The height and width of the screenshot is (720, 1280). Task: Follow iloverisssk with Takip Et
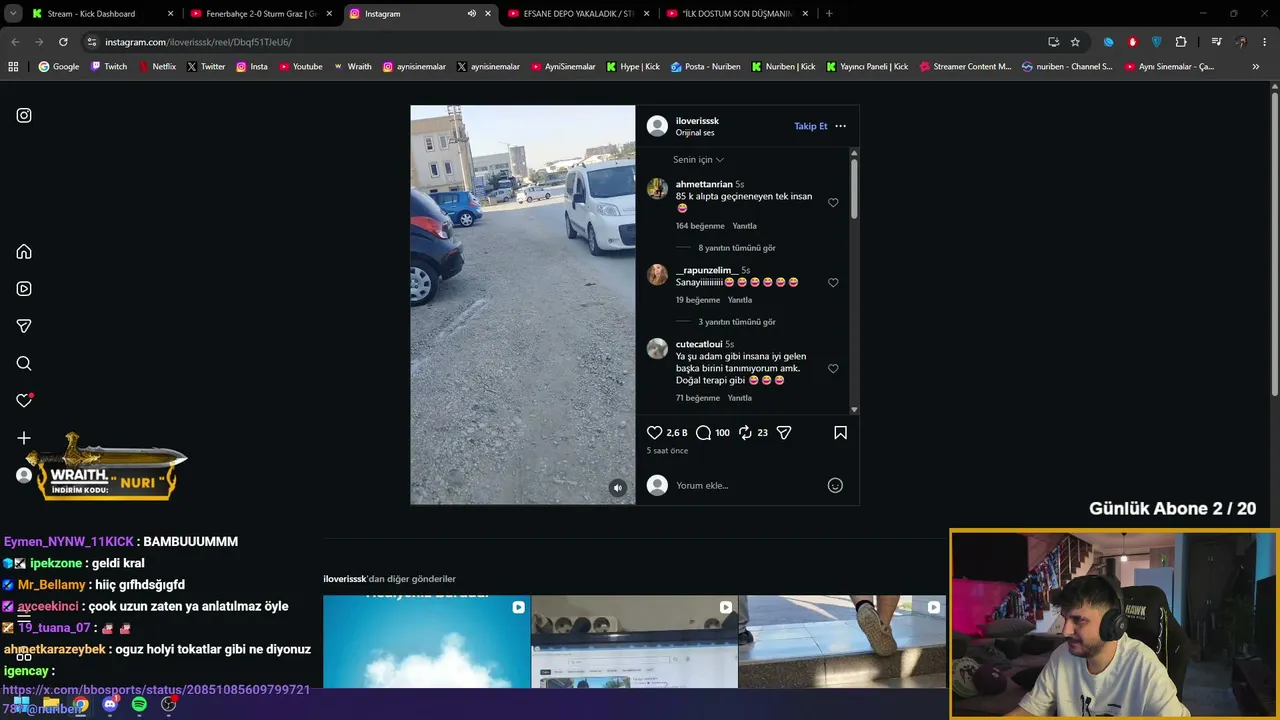pos(811,126)
